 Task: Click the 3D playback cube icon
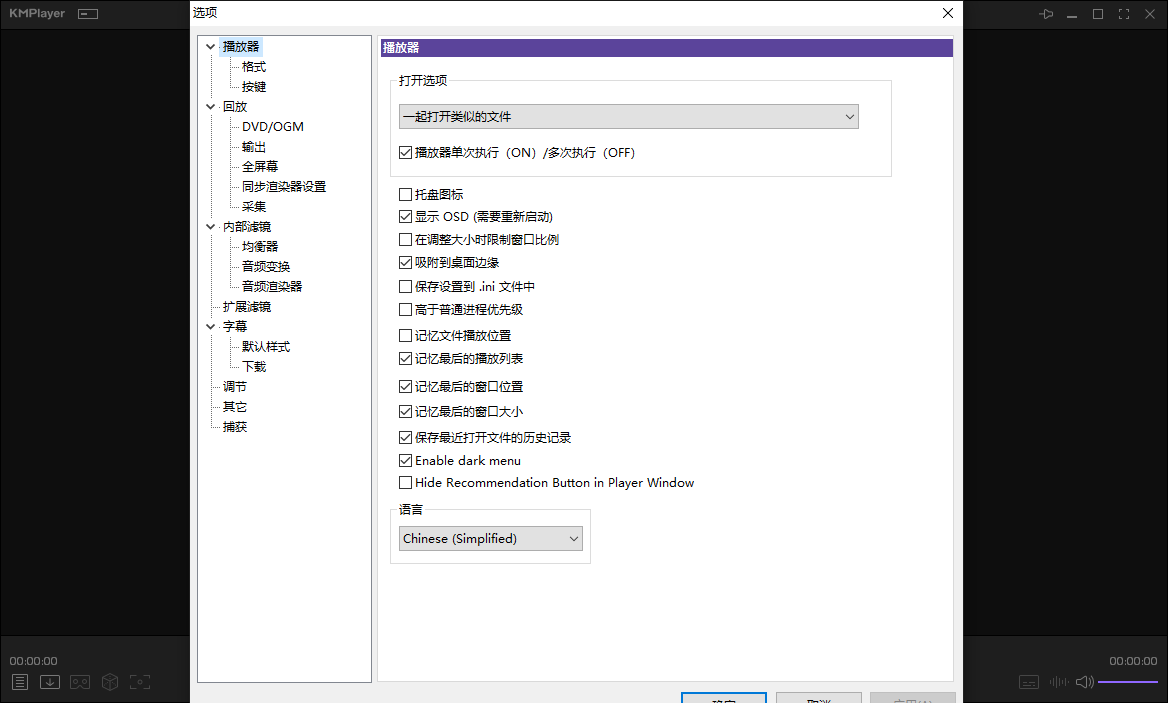click(x=109, y=681)
